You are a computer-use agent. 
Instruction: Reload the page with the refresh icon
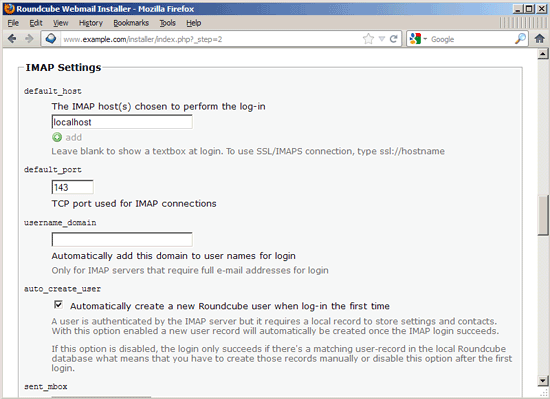click(394, 39)
